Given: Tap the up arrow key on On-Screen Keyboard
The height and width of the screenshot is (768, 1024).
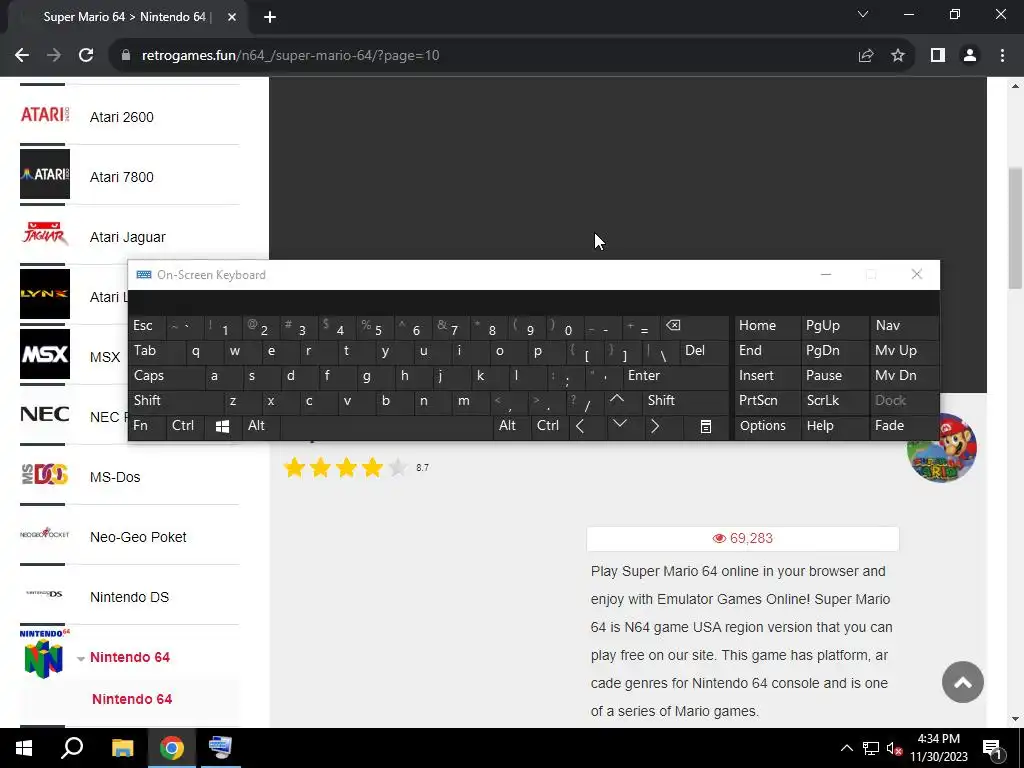Looking at the screenshot, I should (x=616, y=400).
